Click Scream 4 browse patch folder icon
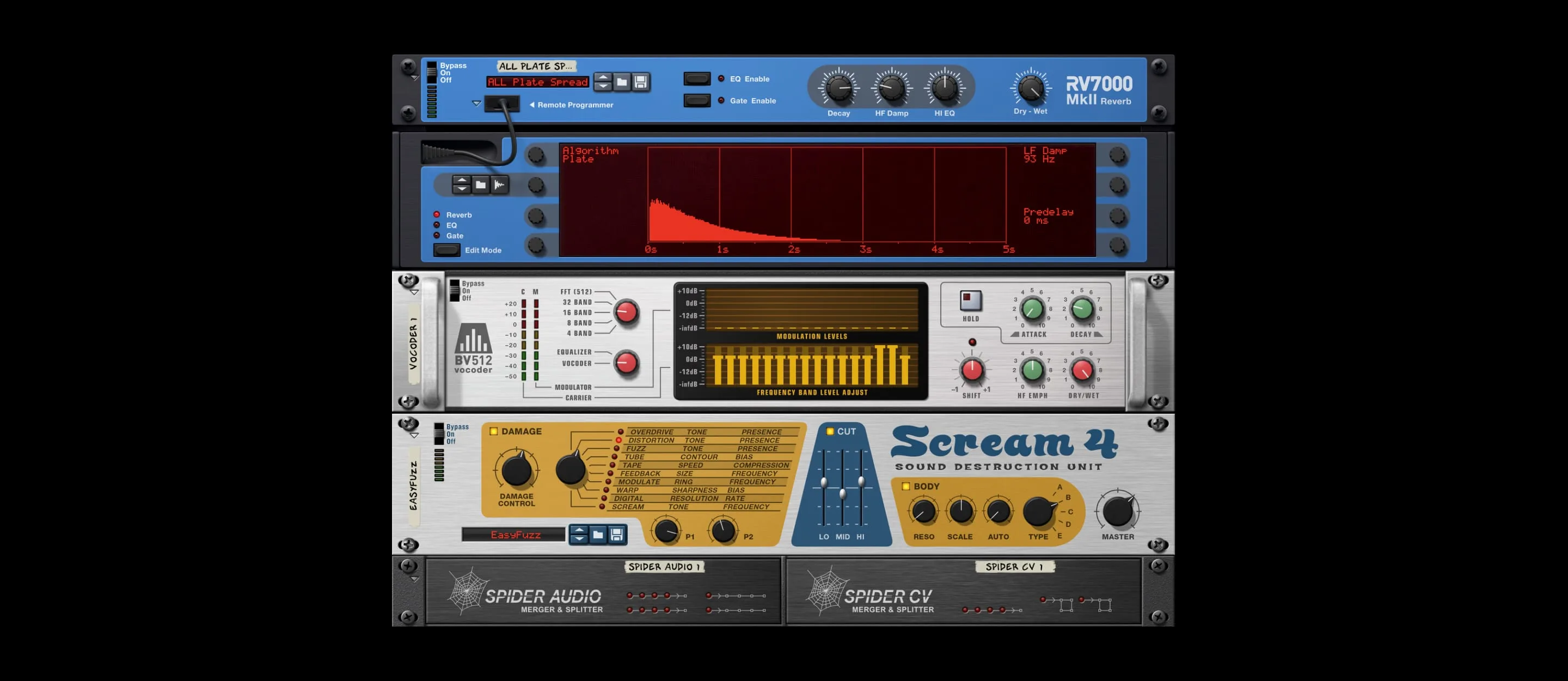This screenshot has width=1568, height=681. pos(598,535)
